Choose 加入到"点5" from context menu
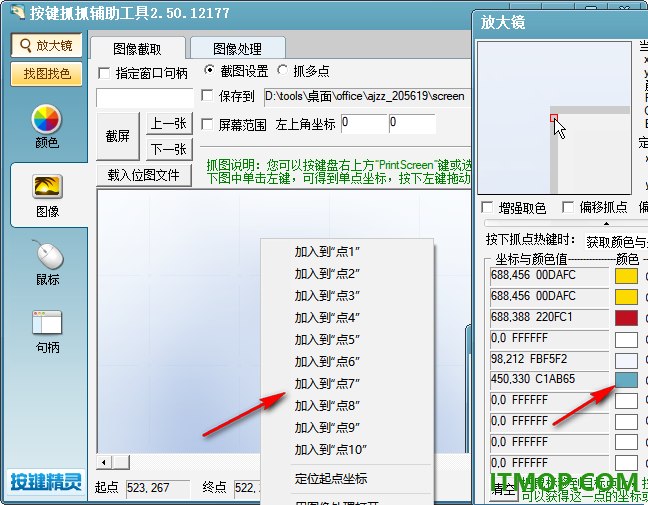The height and width of the screenshot is (505, 648). (347, 339)
